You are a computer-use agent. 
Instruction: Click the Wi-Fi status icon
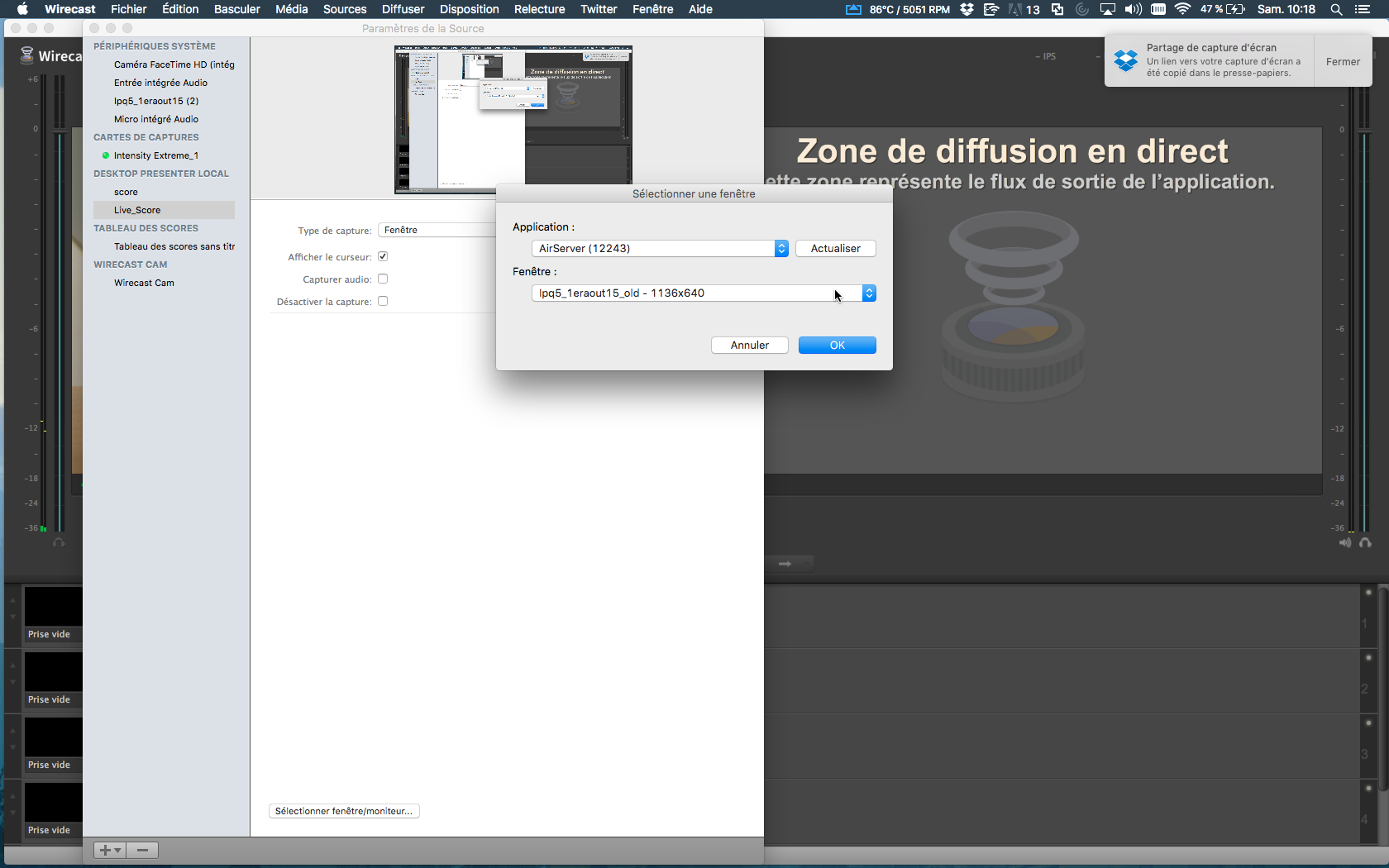pos(1182,9)
